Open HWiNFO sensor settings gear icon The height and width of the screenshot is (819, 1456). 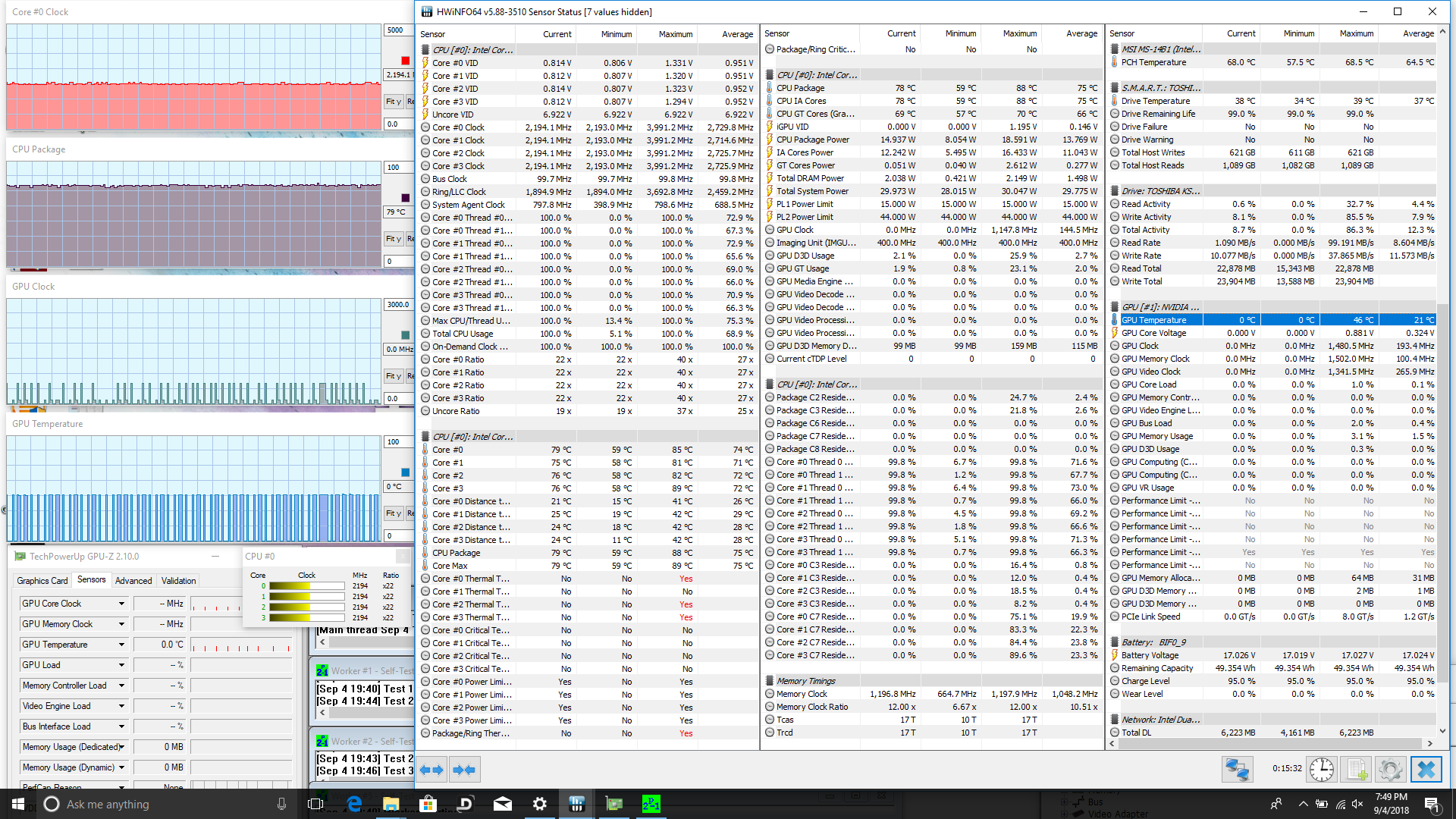point(1390,770)
